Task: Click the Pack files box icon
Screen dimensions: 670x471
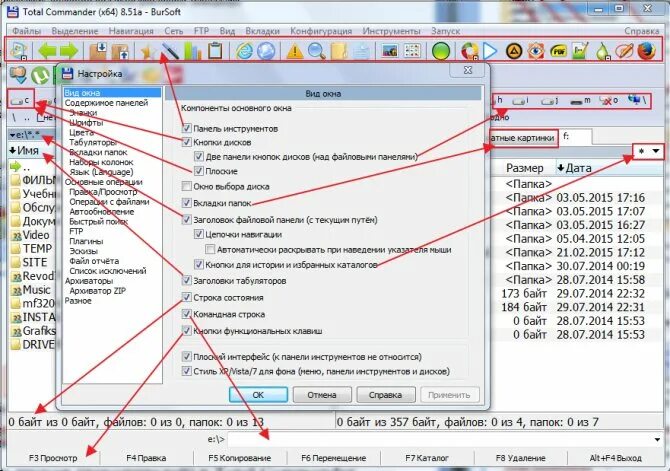Action: pos(98,51)
